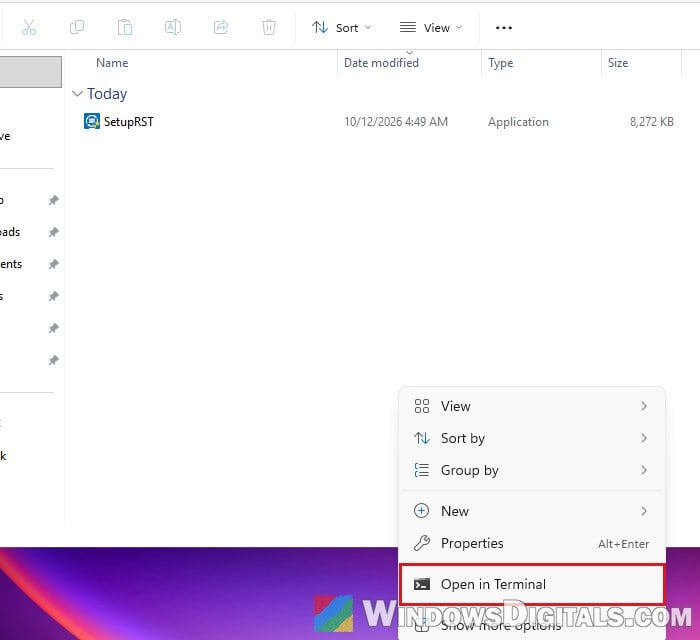Click the Rename icon in toolbar
This screenshot has height=640, width=700.
pos(173,27)
